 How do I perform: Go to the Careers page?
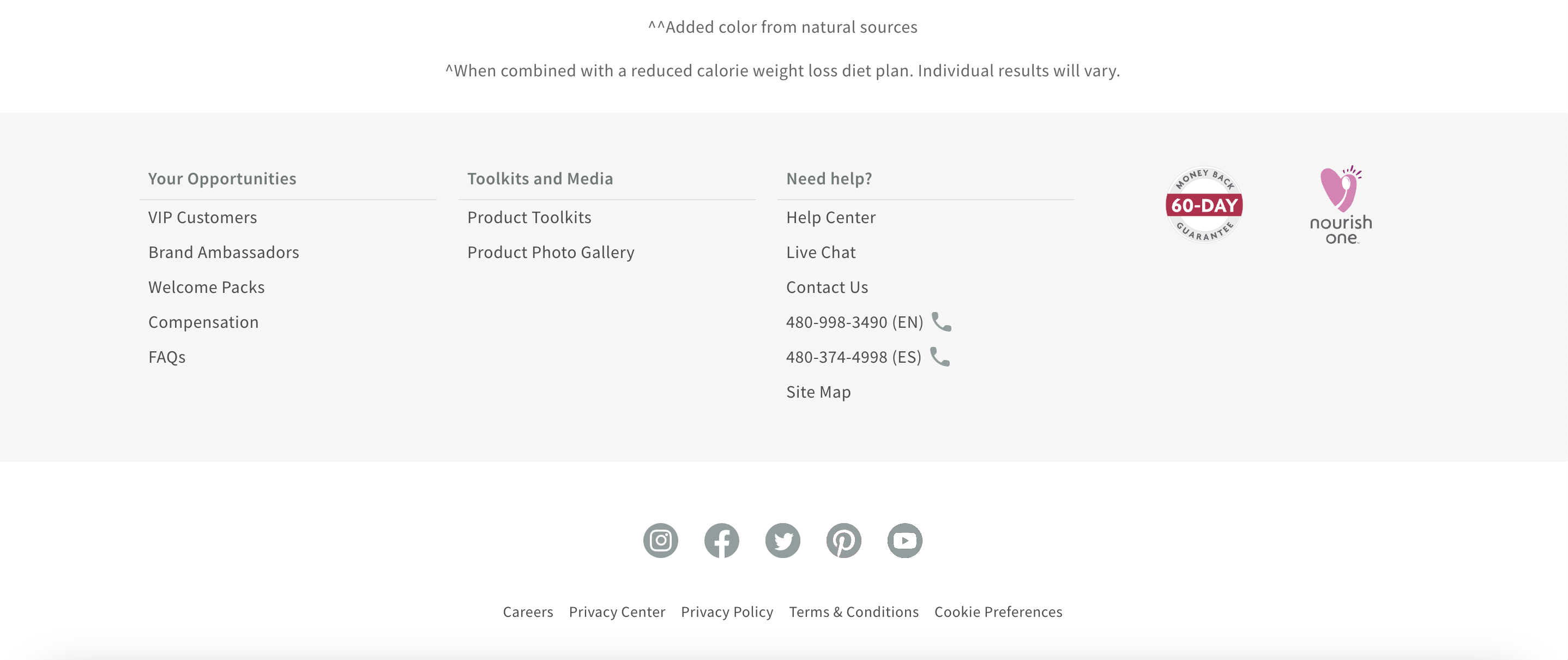click(x=528, y=611)
